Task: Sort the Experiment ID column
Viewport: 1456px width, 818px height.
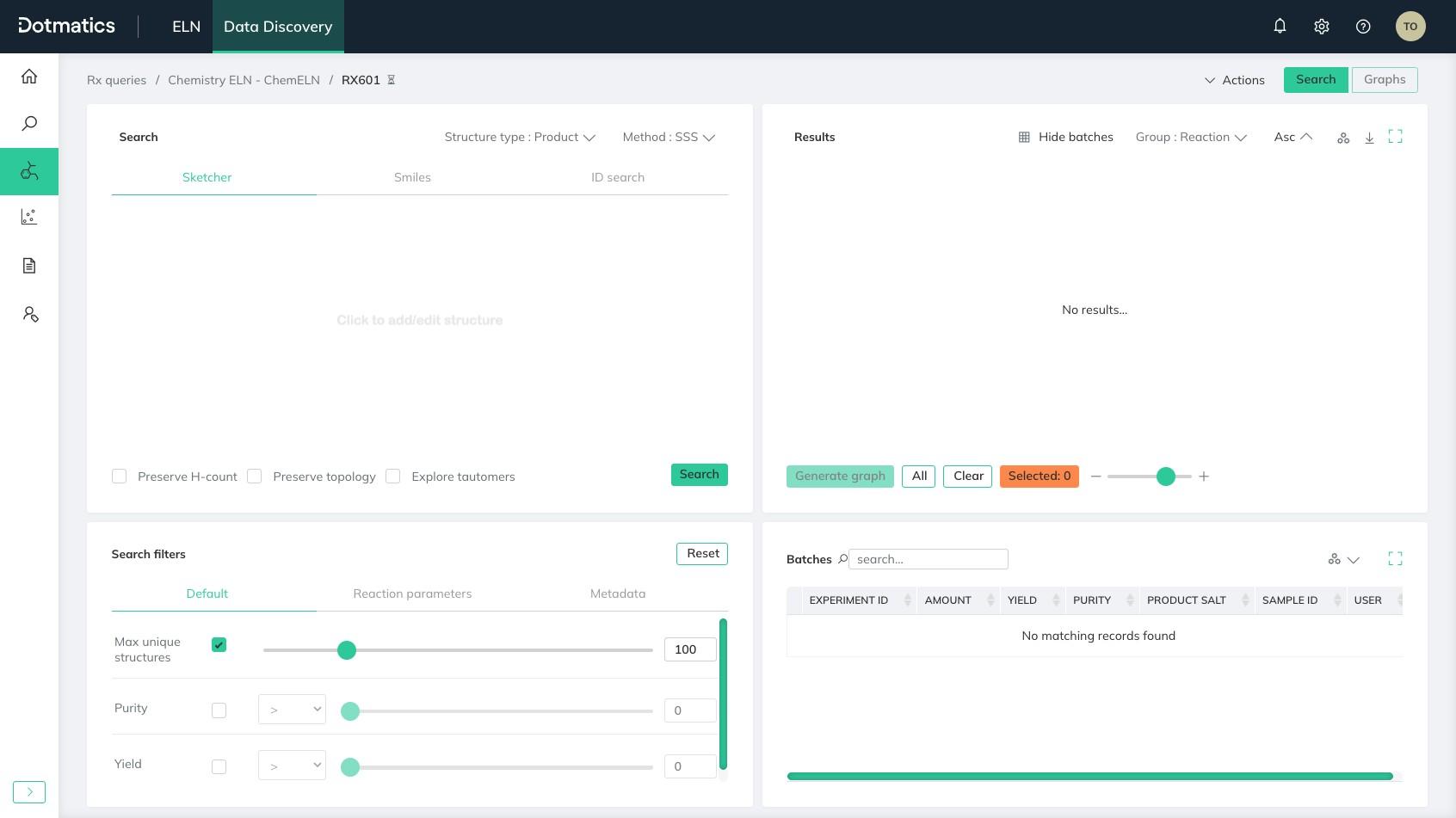Action: coord(907,600)
